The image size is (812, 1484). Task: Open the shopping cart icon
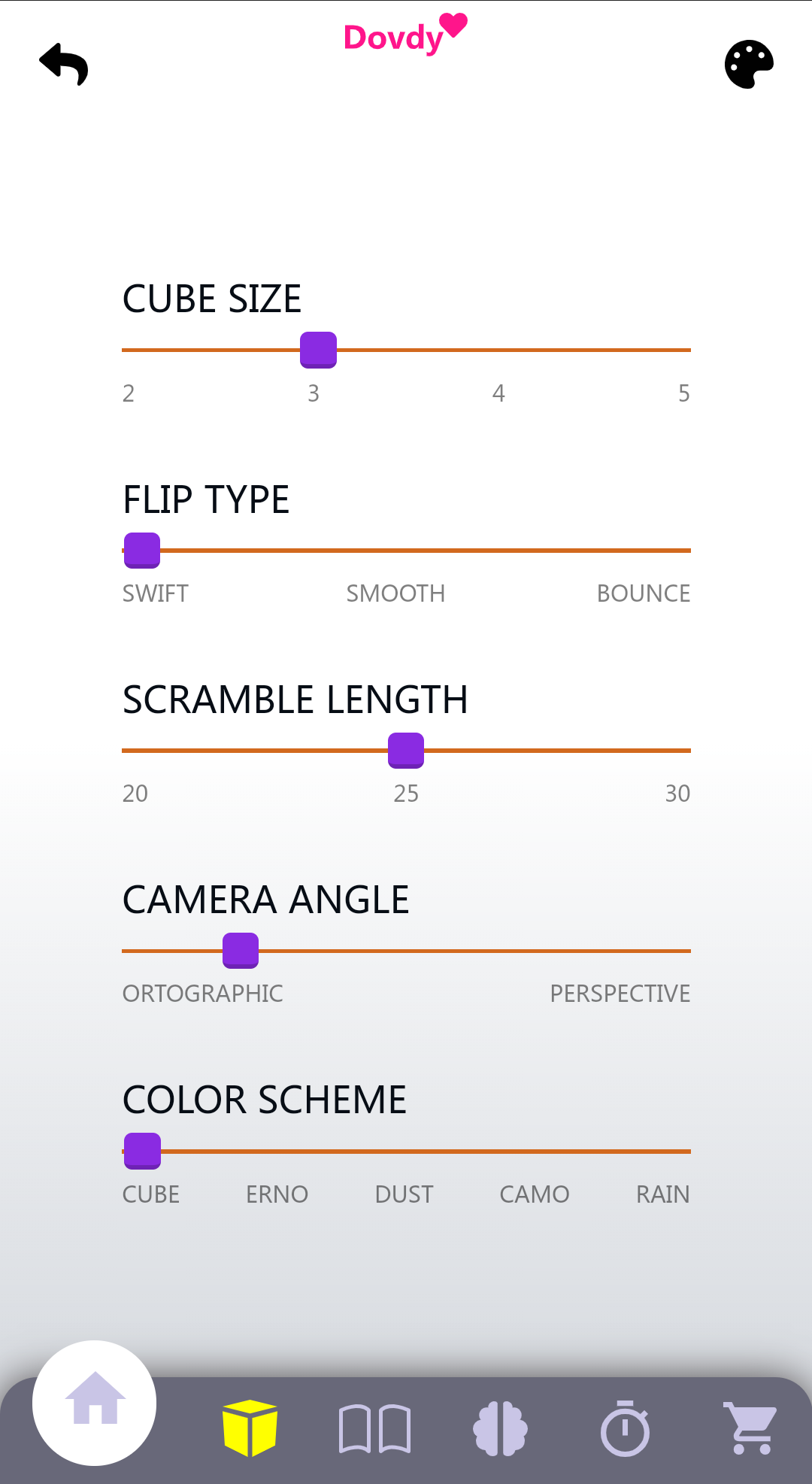[750, 1428]
